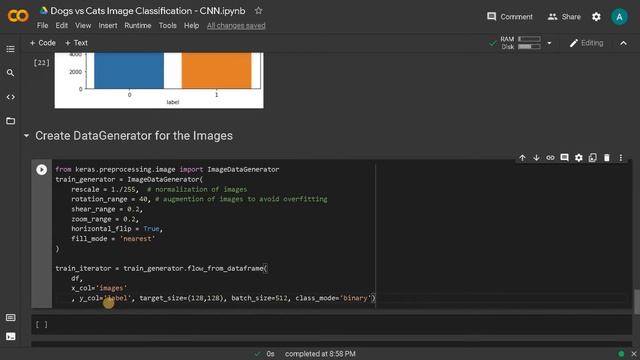Open the Comment panel
The height and width of the screenshot is (360, 640).
(x=509, y=17)
